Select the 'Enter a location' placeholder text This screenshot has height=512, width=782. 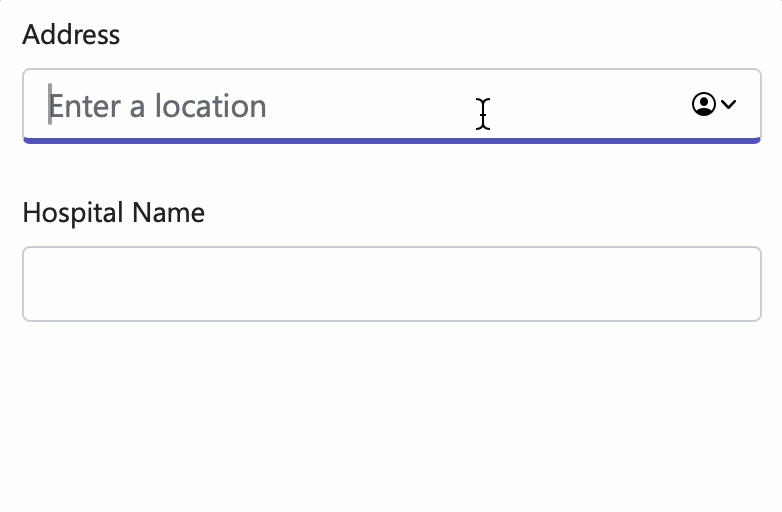[158, 106]
